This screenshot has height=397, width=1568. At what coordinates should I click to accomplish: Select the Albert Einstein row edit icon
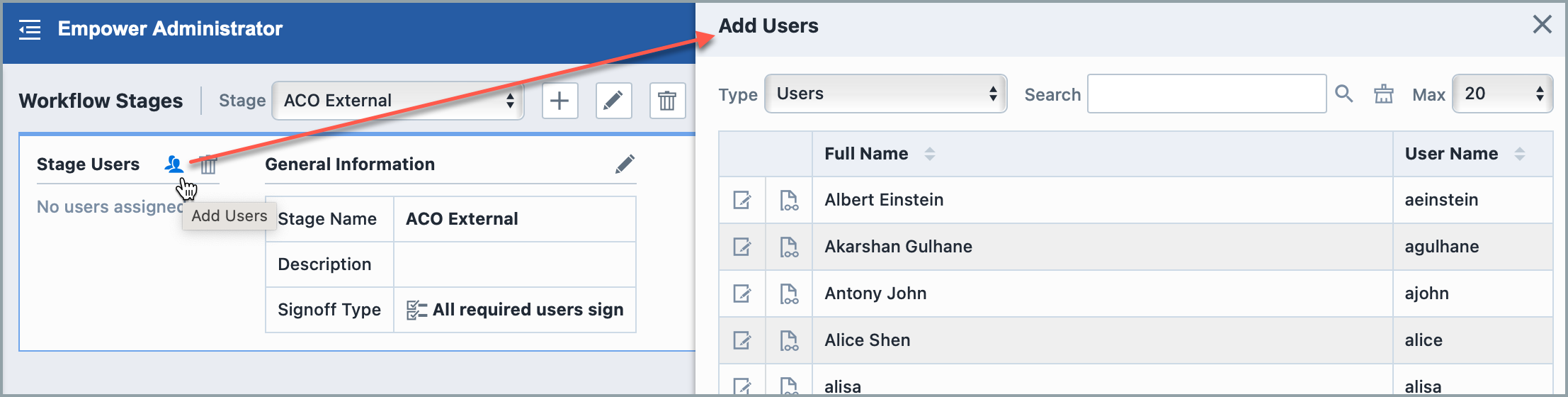[x=742, y=200]
